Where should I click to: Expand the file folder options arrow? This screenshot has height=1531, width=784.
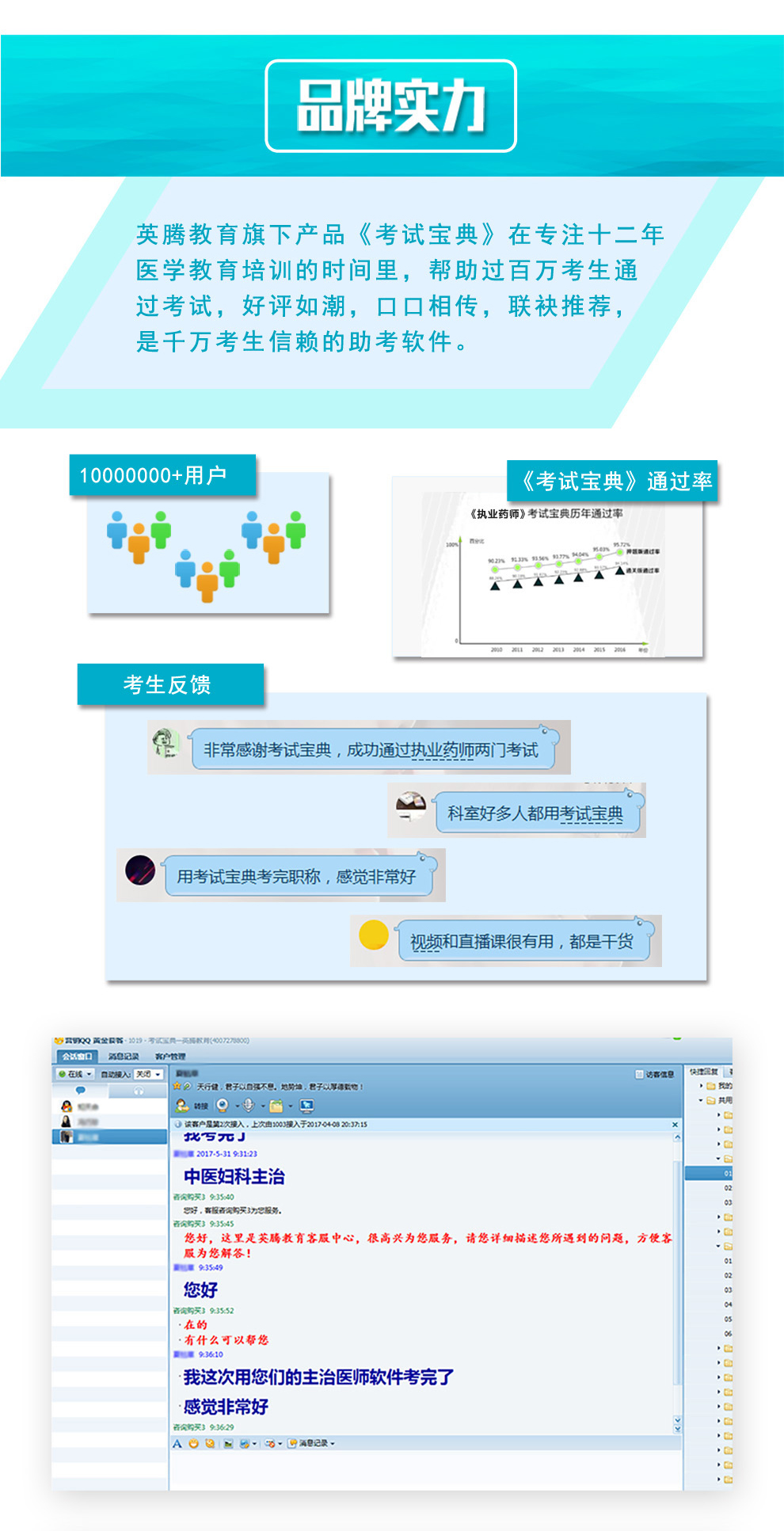[x=291, y=1106]
